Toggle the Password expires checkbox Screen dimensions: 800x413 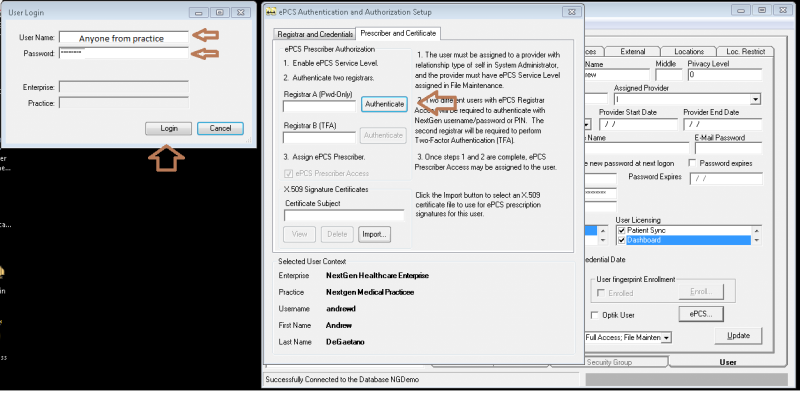coord(692,163)
